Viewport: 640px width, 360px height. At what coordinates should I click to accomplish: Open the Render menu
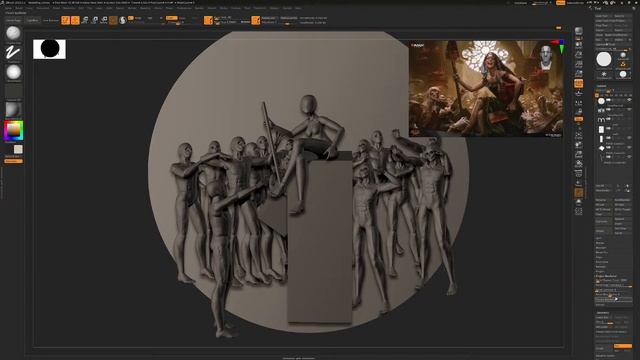pos(199,8)
